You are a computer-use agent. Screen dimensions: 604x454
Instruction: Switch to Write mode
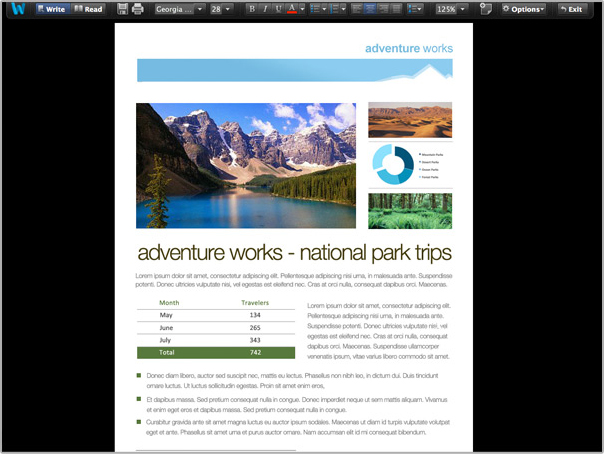(50, 9)
